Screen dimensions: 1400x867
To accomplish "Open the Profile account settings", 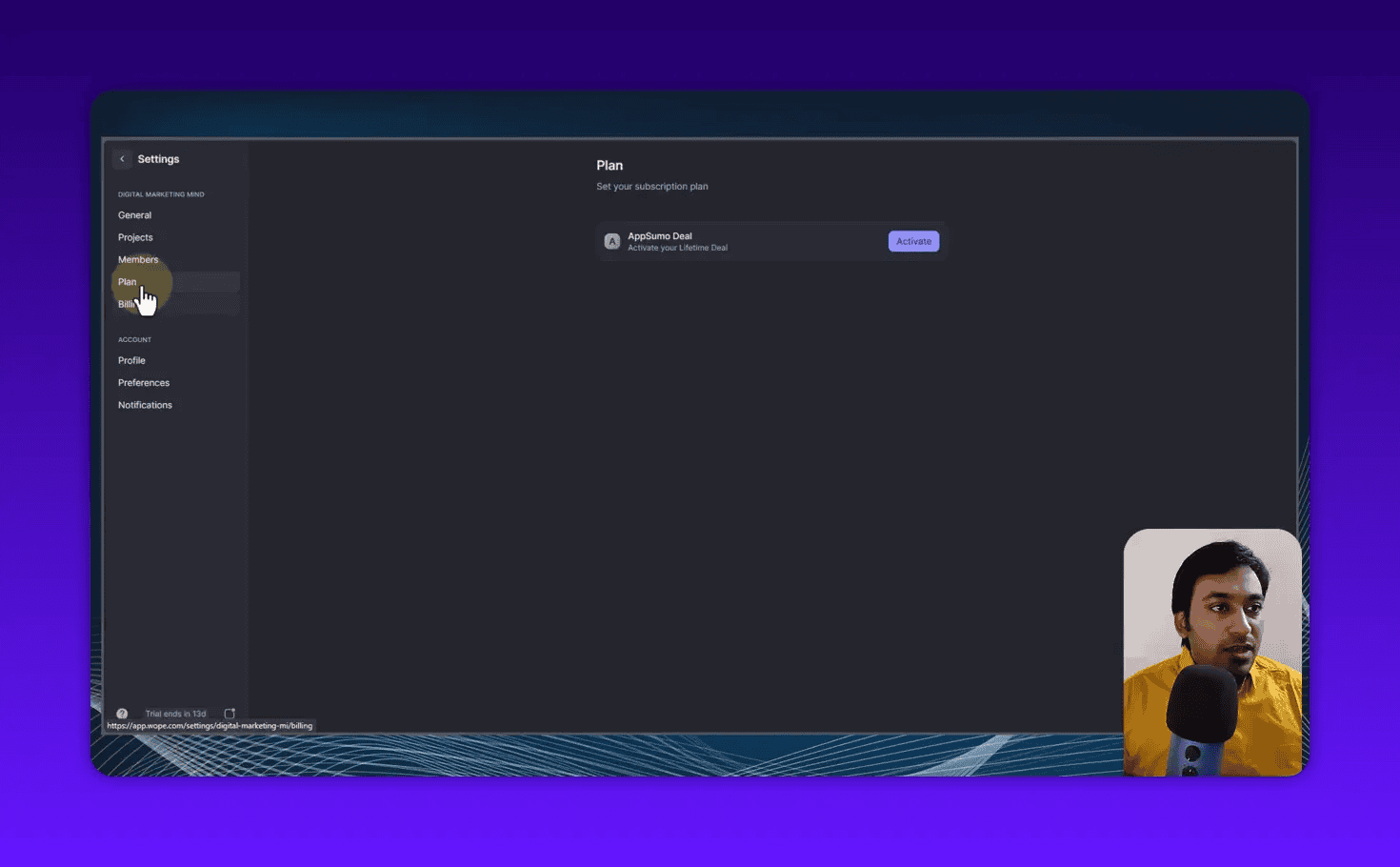I will (x=131, y=360).
